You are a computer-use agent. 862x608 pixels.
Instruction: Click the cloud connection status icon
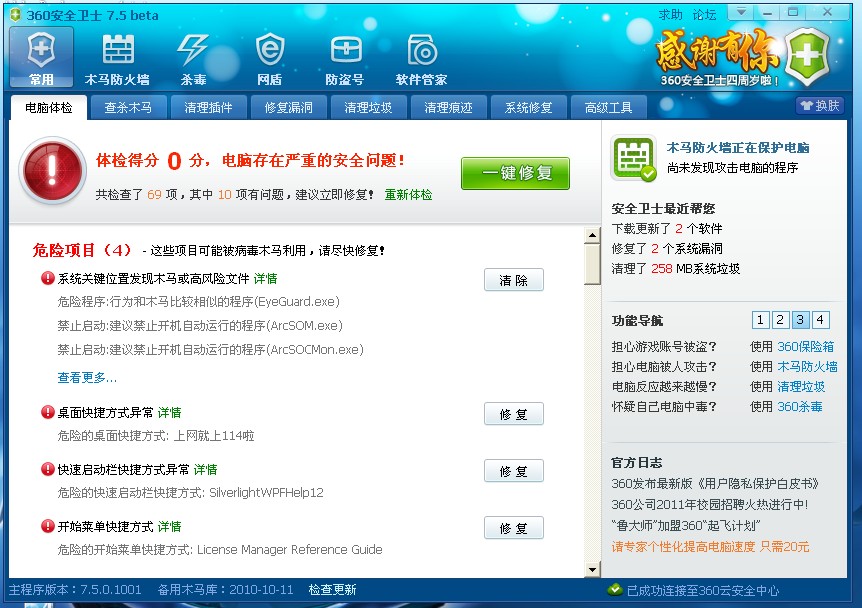[x=615, y=590]
